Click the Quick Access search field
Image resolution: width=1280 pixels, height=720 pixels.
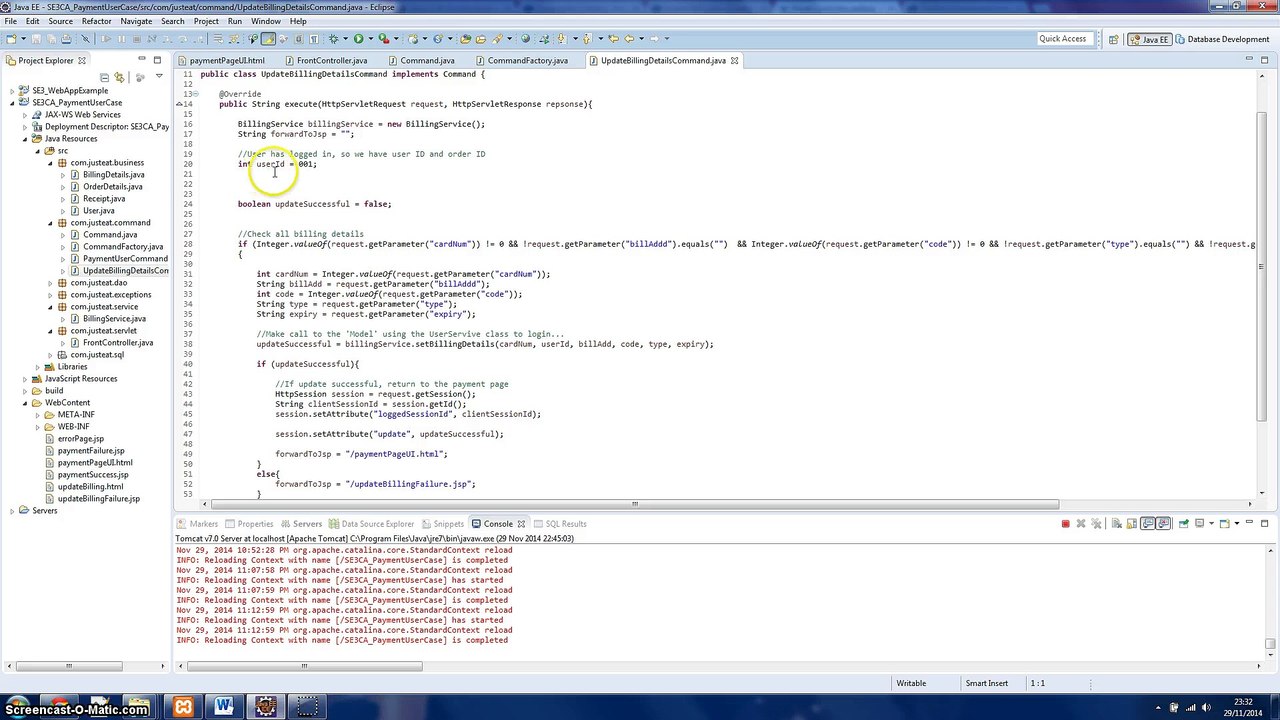tap(1063, 39)
